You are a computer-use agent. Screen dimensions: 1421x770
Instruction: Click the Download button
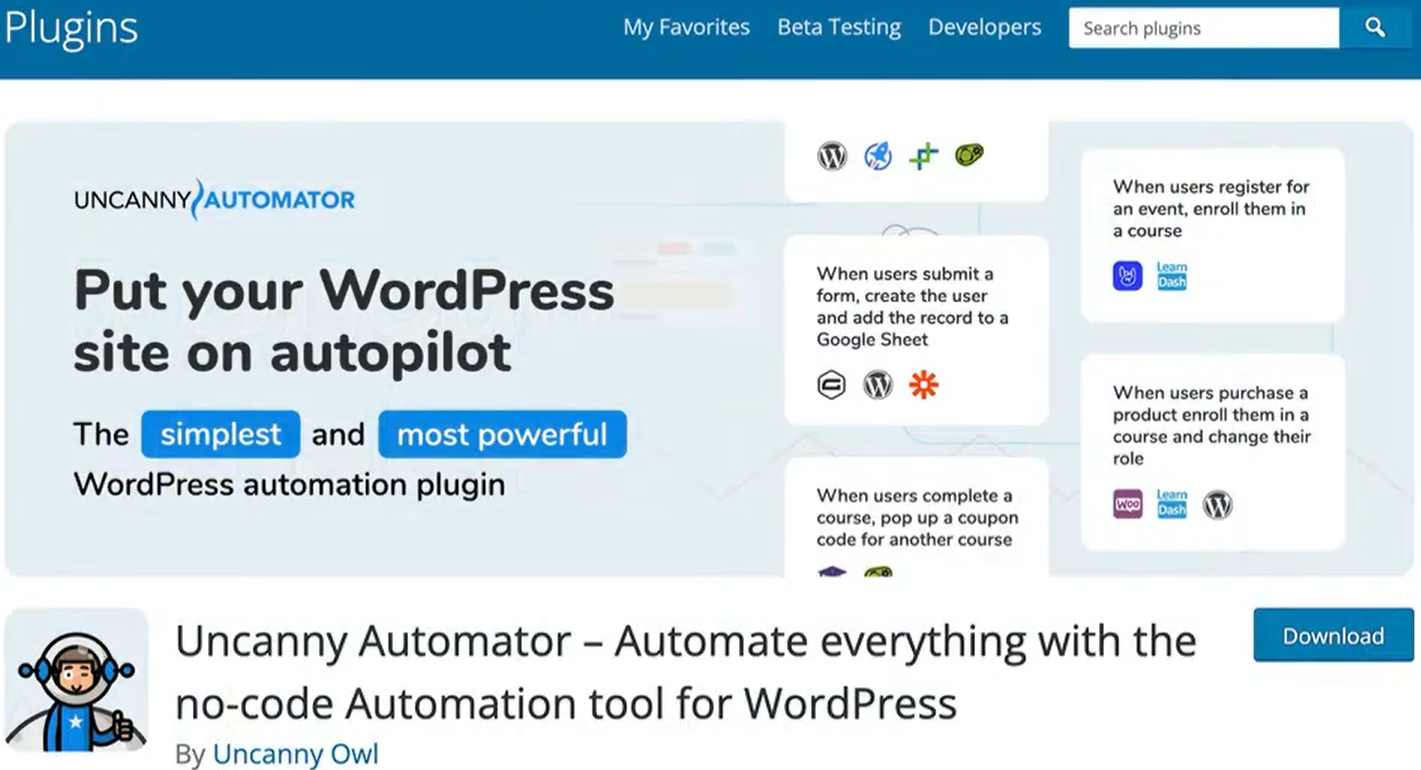point(1333,636)
